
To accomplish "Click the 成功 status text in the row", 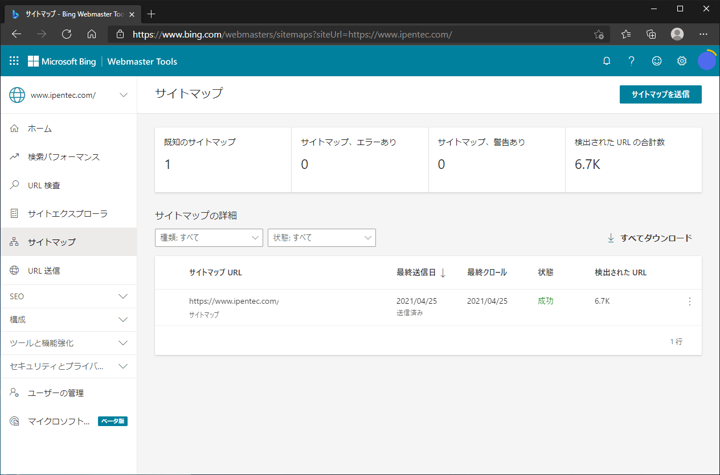I will pyautogui.click(x=546, y=301).
